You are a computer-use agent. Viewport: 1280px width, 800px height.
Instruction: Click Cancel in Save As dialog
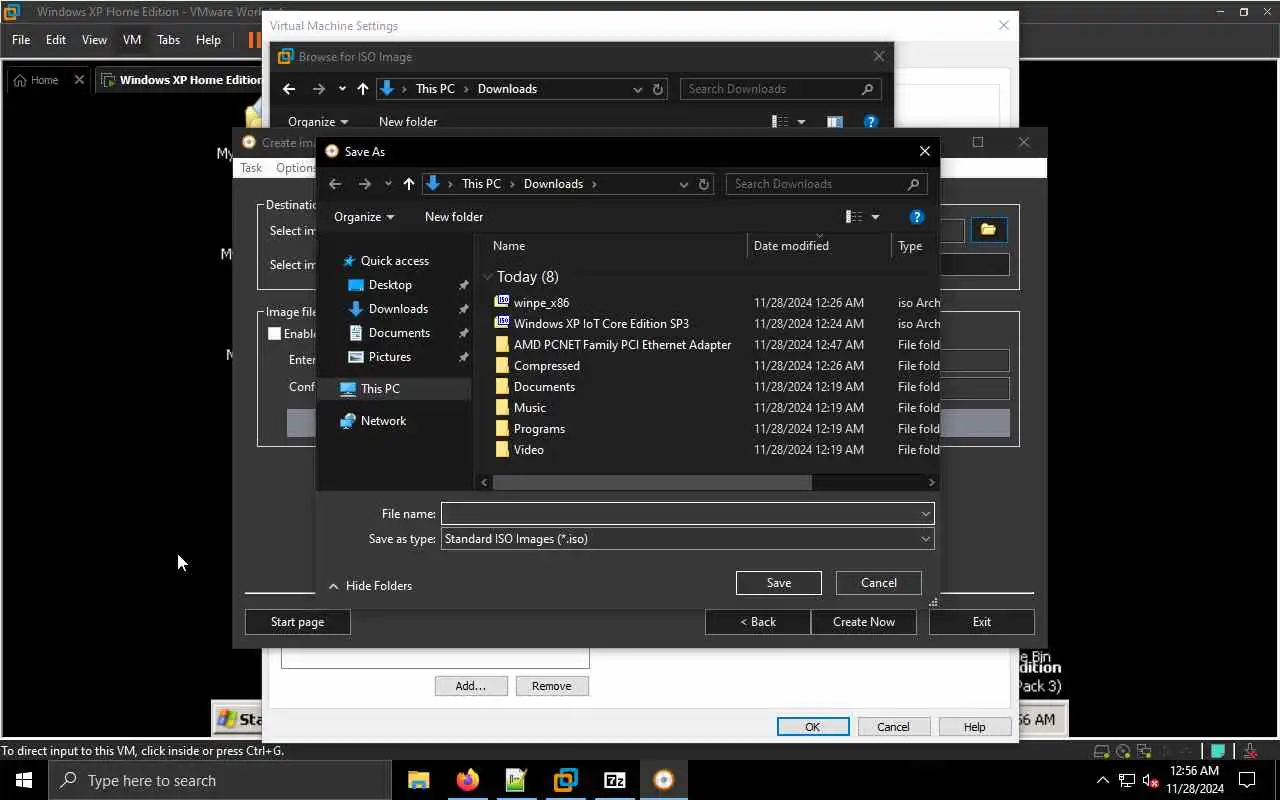tap(879, 583)
